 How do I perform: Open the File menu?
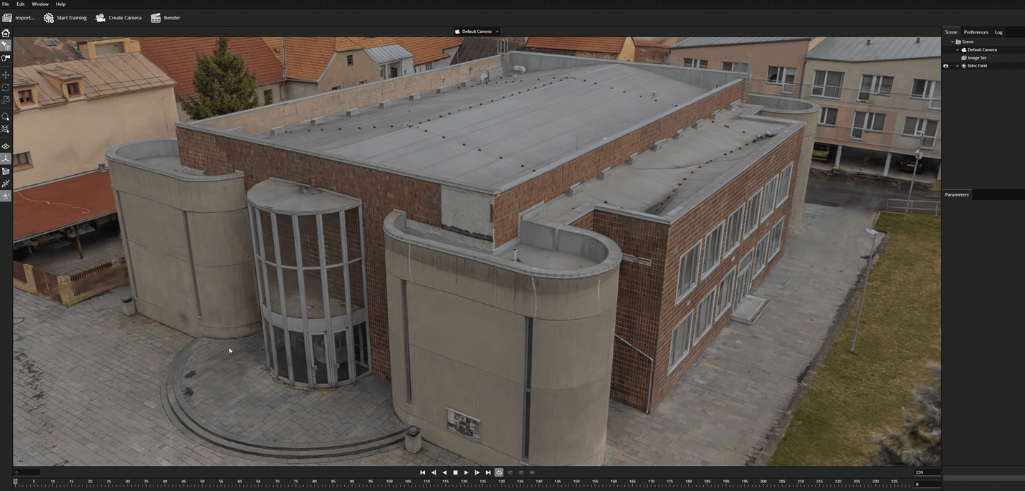pos(5,4)
